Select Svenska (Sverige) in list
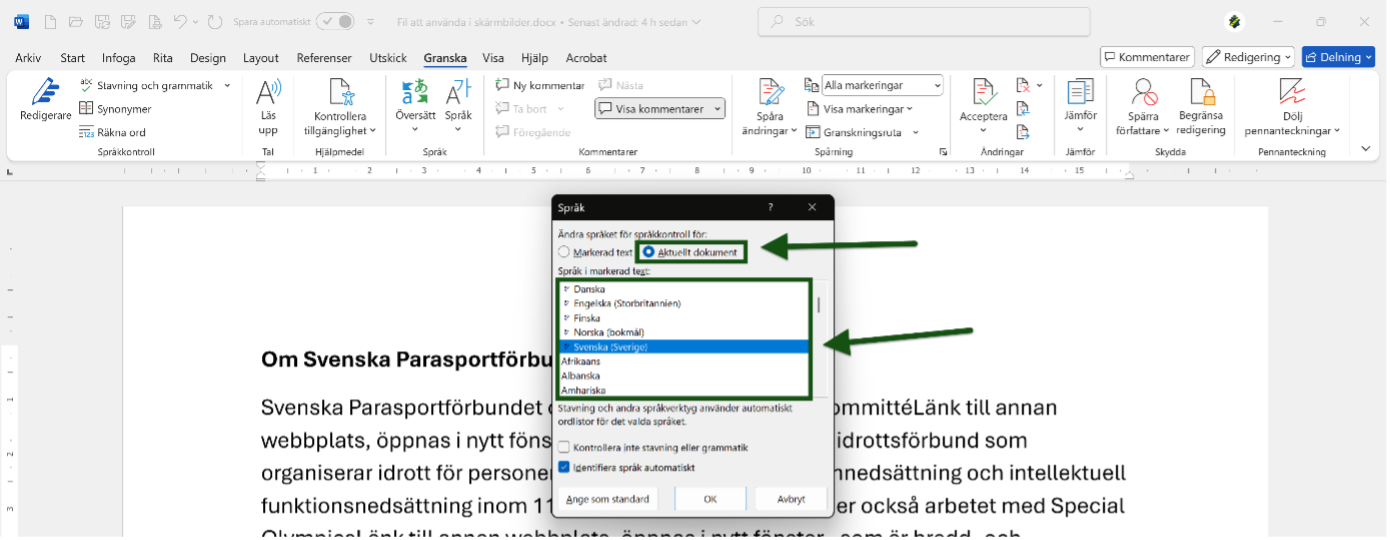Screen dimensions: 1390x540 (x=684, y=347)
